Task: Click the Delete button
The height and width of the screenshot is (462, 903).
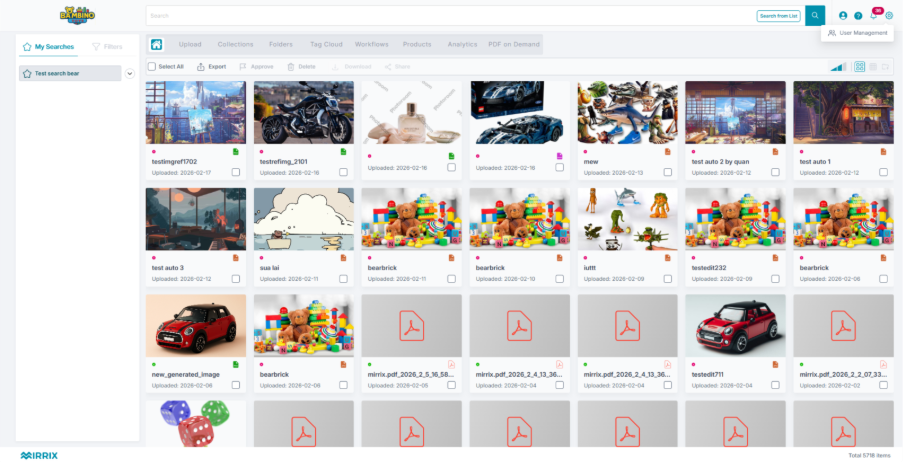Action: 301,67
